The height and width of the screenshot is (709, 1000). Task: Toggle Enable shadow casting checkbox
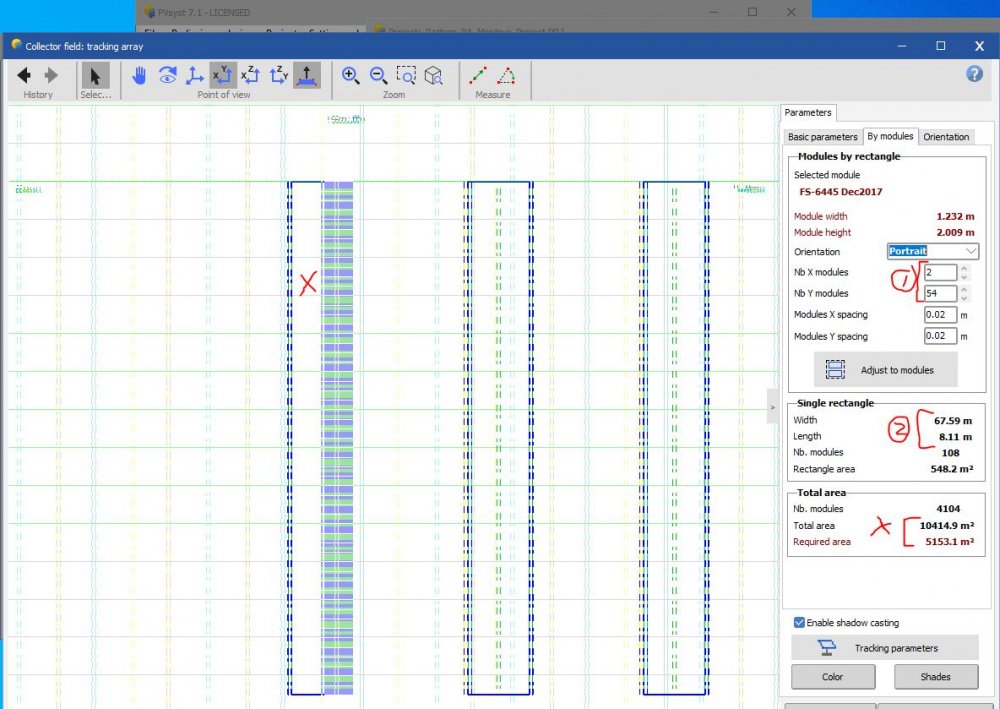point(799,622)
